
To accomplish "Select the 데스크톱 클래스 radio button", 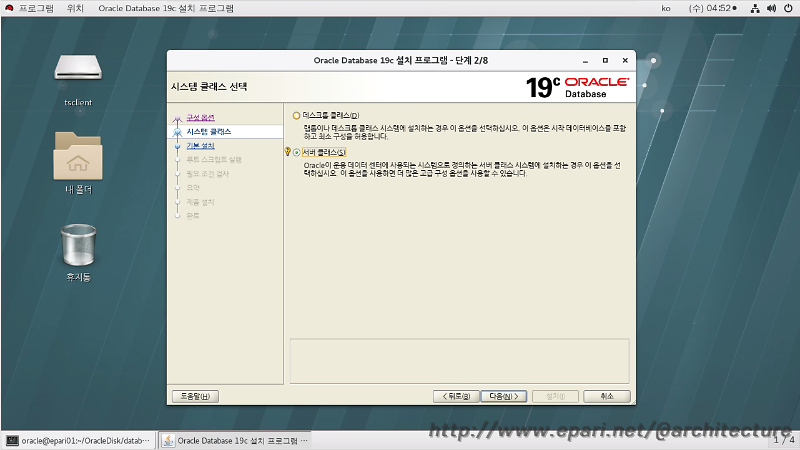I will pyautogui.click(x=296, y=115).
